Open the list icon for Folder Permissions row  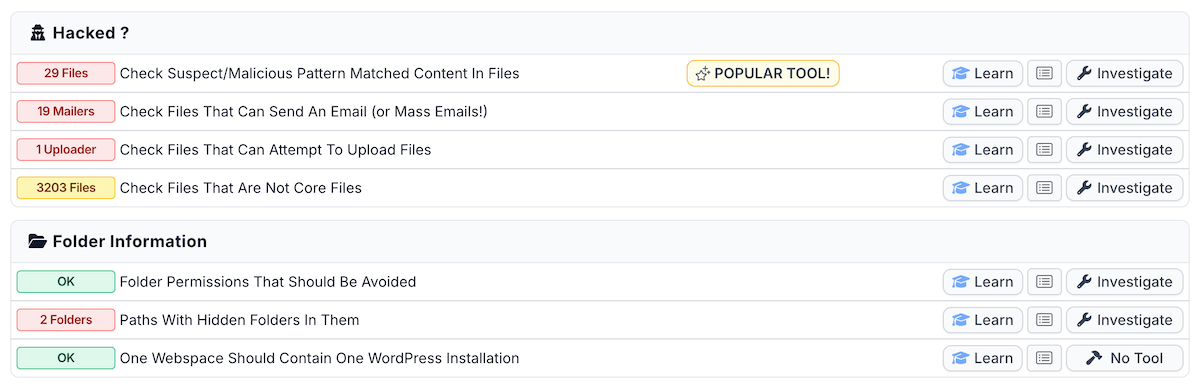coord(1044,282)
